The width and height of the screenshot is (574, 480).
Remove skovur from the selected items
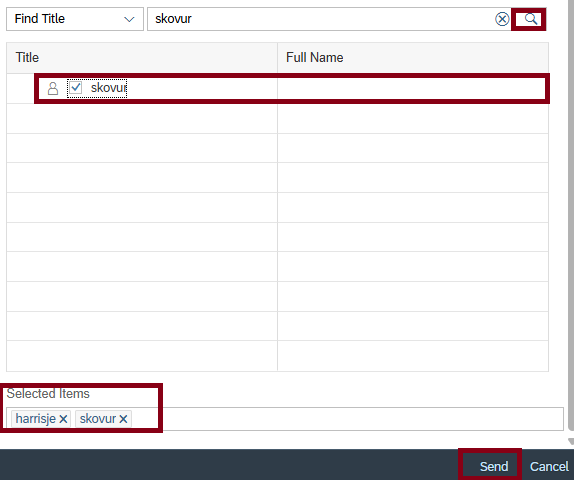pos(123,418)
